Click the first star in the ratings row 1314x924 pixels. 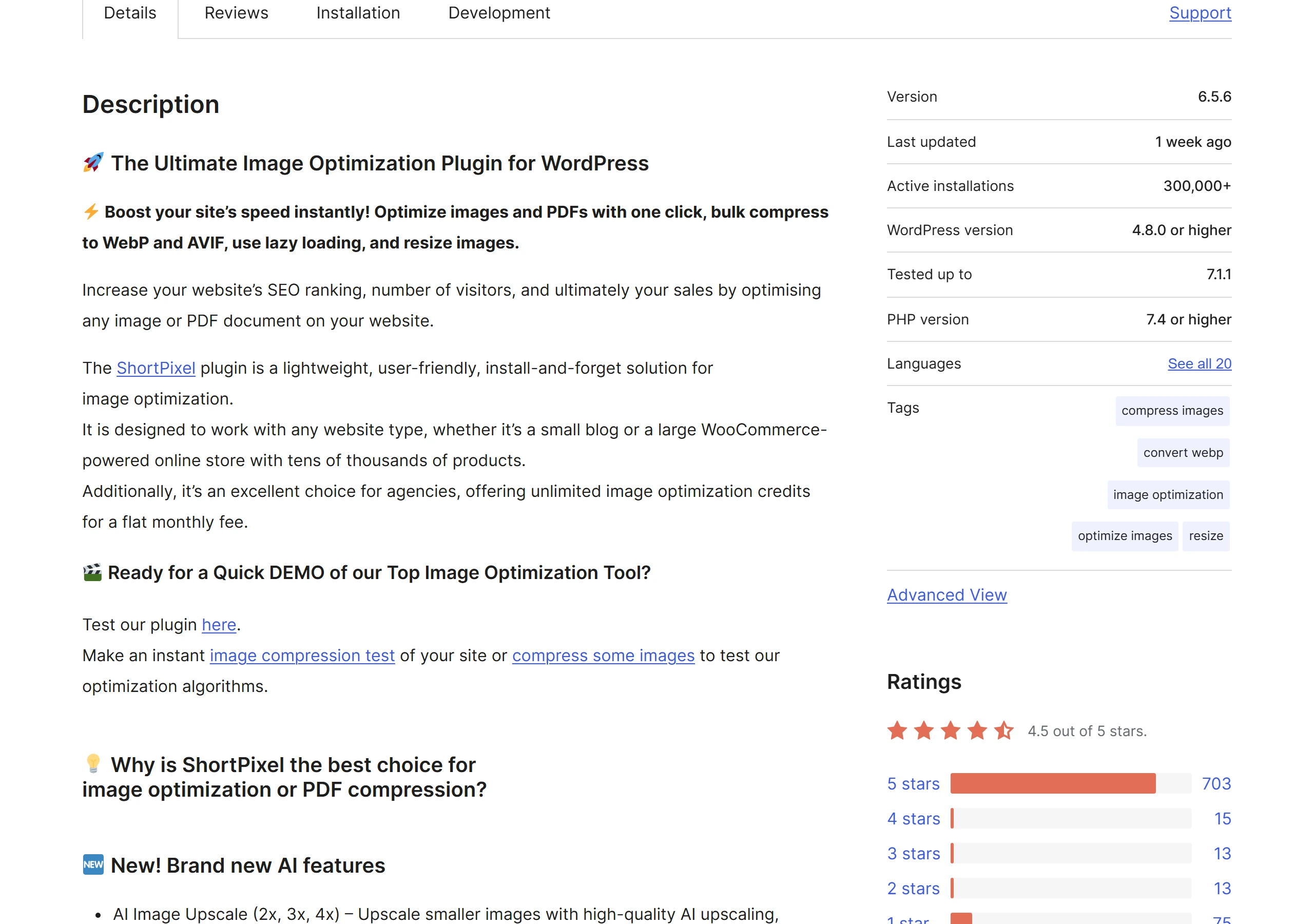coord(897,731)
